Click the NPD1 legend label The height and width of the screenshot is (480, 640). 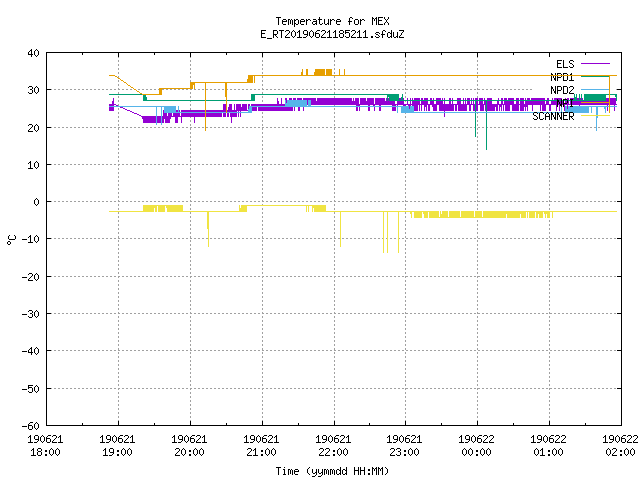(562, 77)
